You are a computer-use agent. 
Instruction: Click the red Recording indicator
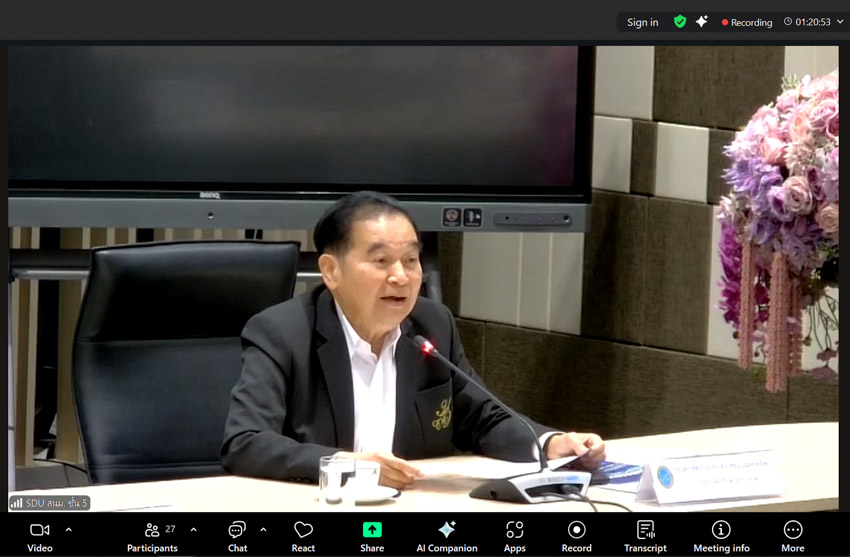coord(747,22)
